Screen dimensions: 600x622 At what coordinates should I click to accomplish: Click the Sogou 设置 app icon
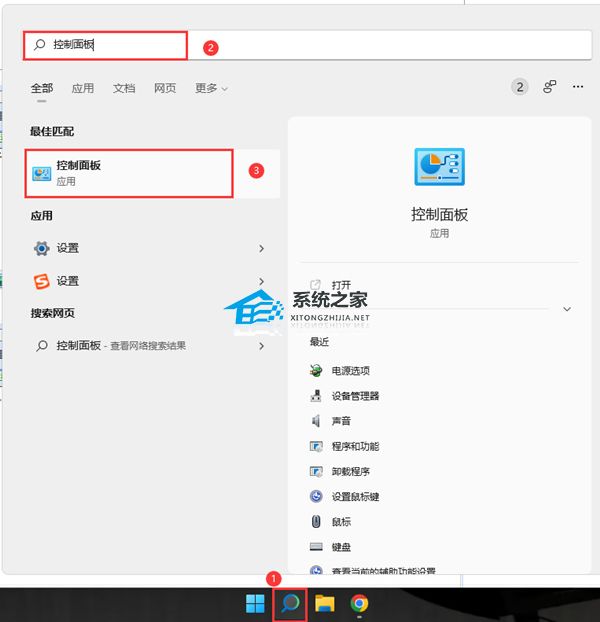[x=42, y=281]
